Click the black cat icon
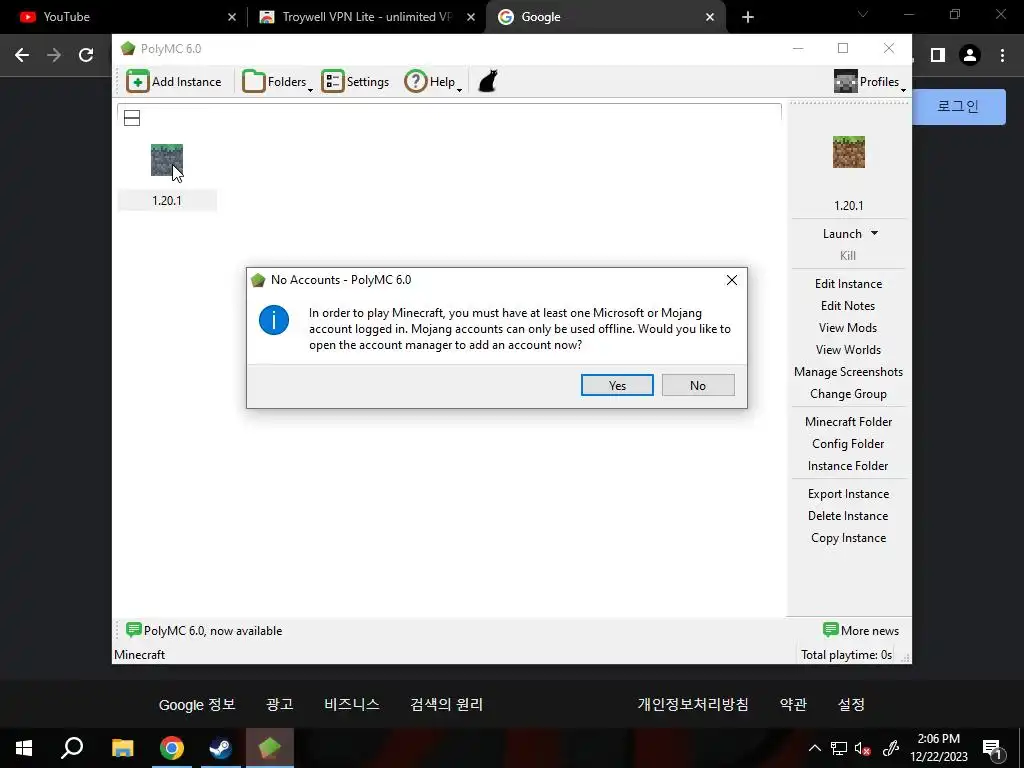 click(x=488, y=82)
